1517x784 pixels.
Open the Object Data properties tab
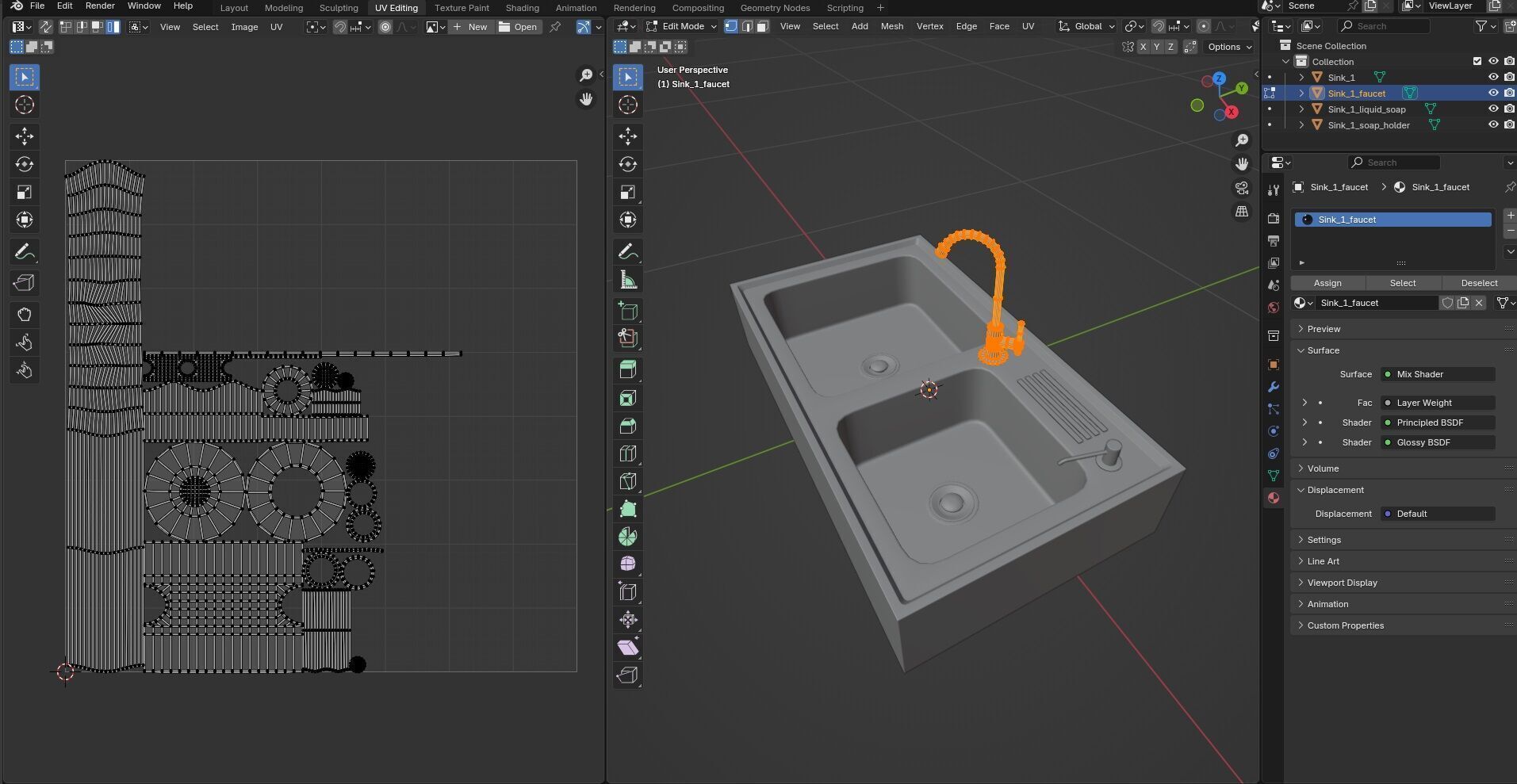point(1274,476)
